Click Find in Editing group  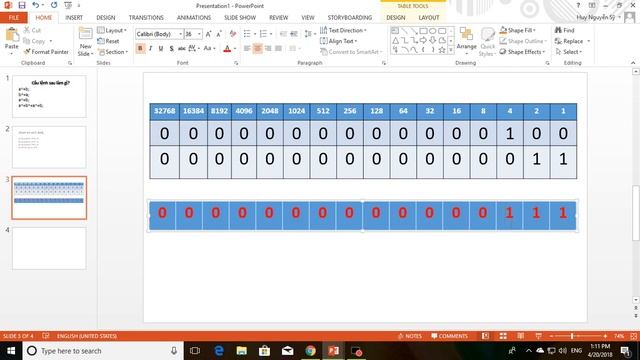(564, 30)
